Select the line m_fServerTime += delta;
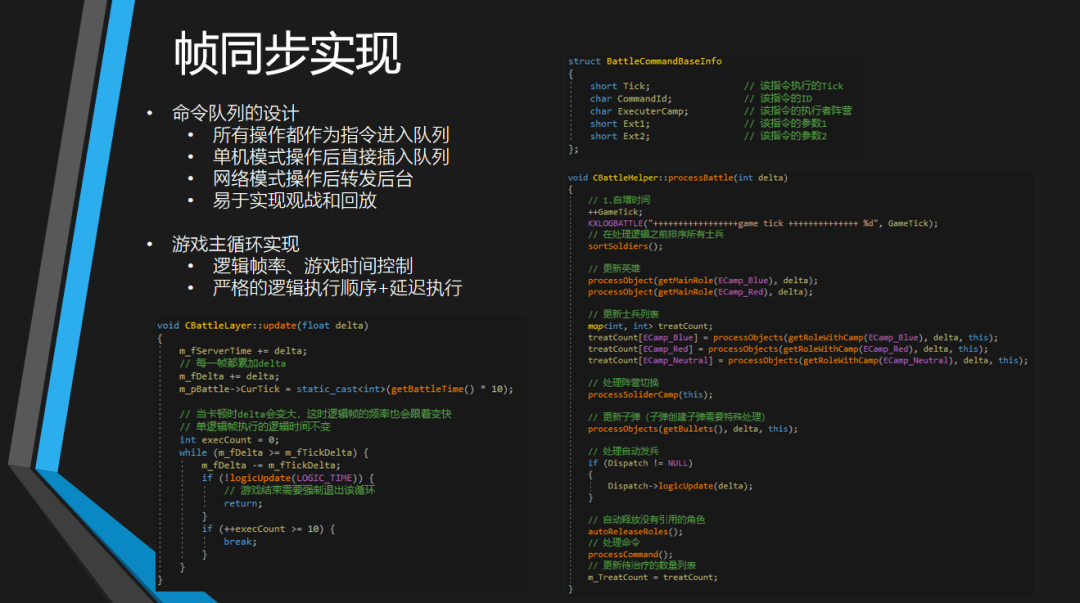1080x603 pixels. tap(243, 351)
